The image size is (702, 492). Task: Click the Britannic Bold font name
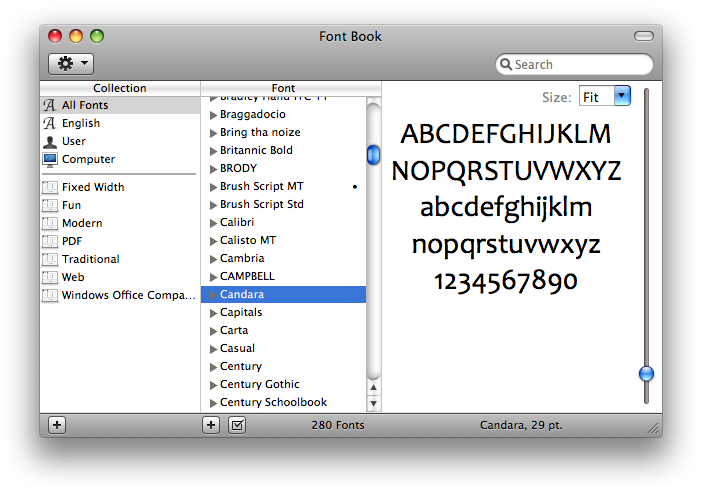(x=256, y=150)
